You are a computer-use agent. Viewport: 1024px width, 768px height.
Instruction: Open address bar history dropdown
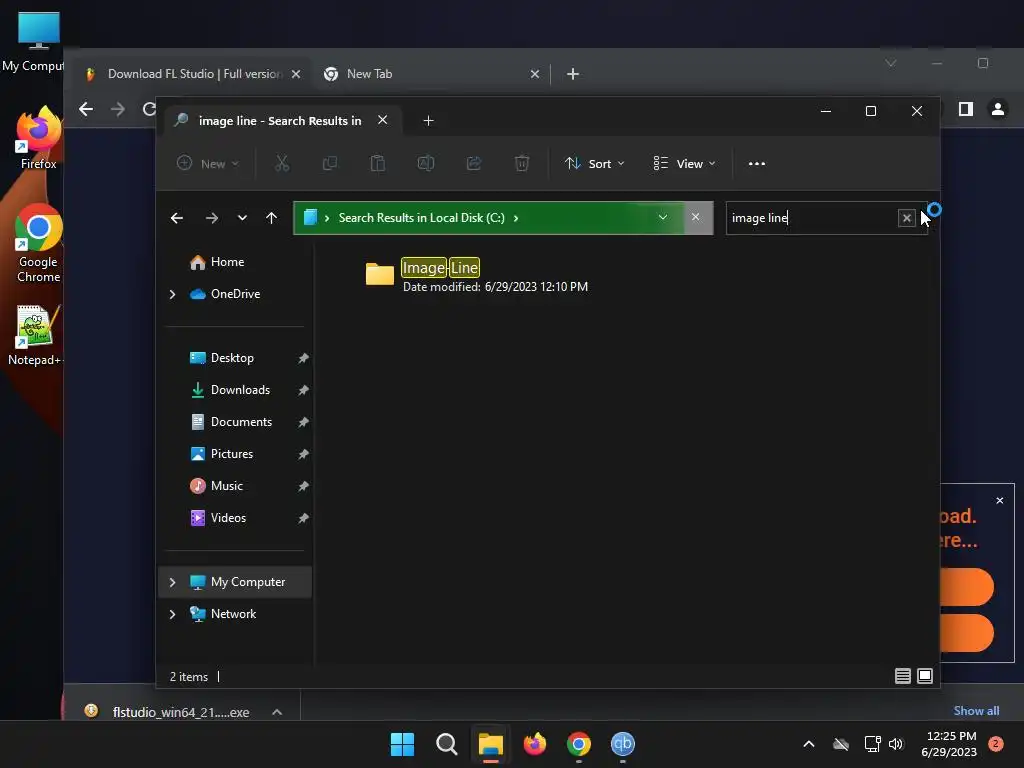[x=663, y=217]
